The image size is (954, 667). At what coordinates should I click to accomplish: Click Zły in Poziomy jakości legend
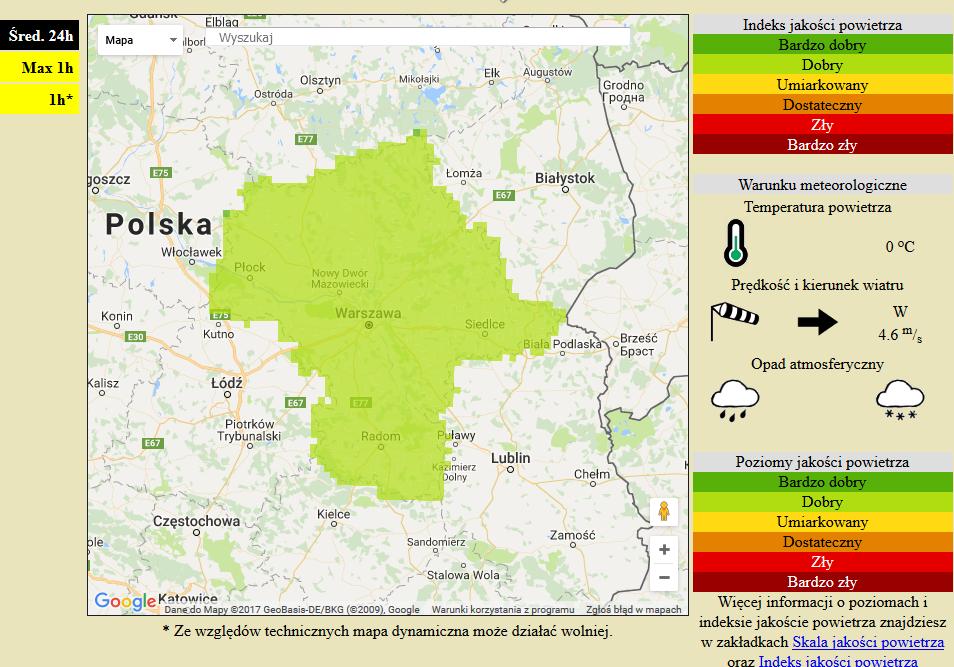click(x=822, y=562)
